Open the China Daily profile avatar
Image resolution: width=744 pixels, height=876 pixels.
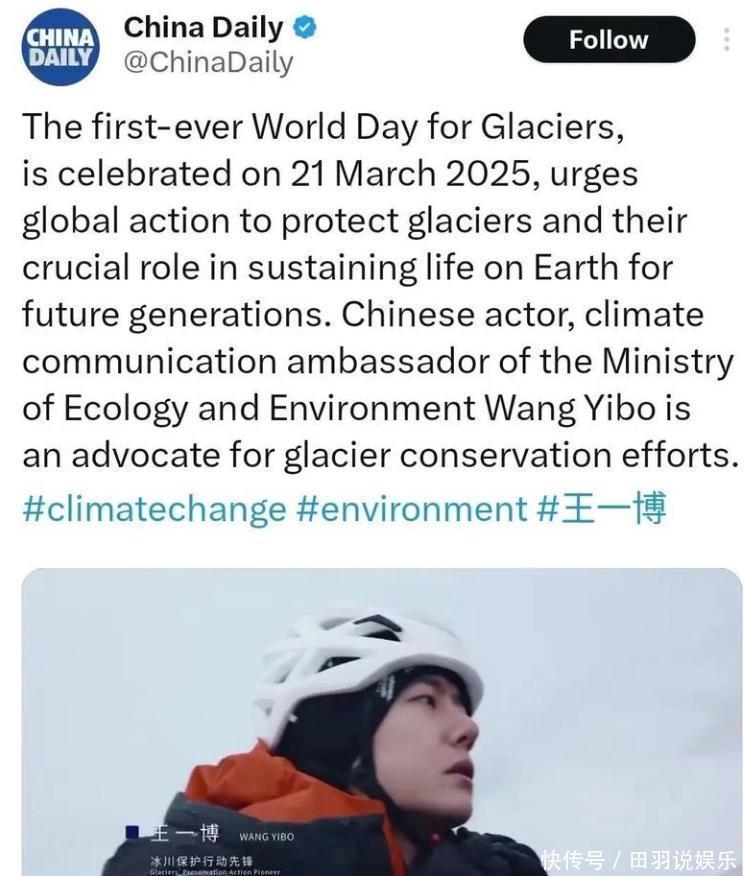[61, 47]
